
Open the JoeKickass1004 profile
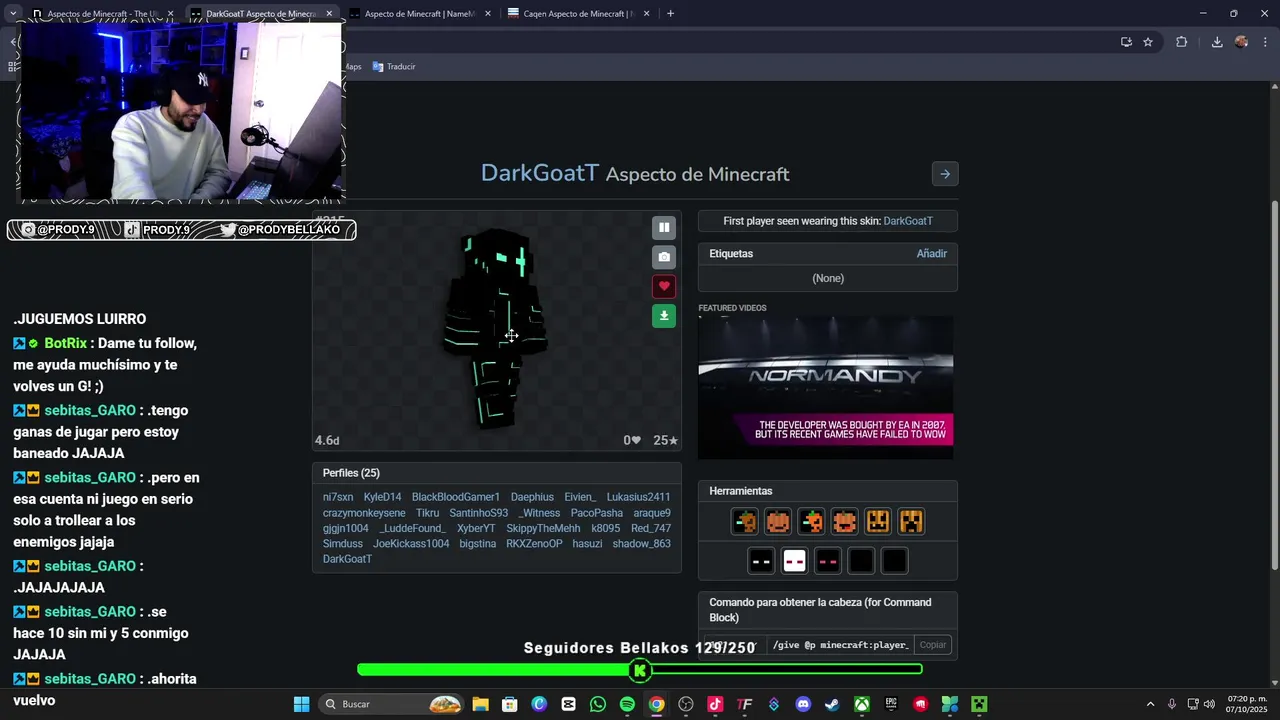(x=411, y=544)
